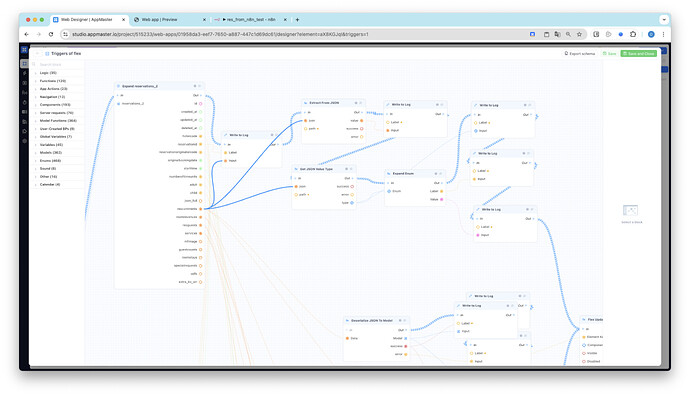Click settings icon on Extract From JSON block

pyautogui.click(x=356, y=103)
